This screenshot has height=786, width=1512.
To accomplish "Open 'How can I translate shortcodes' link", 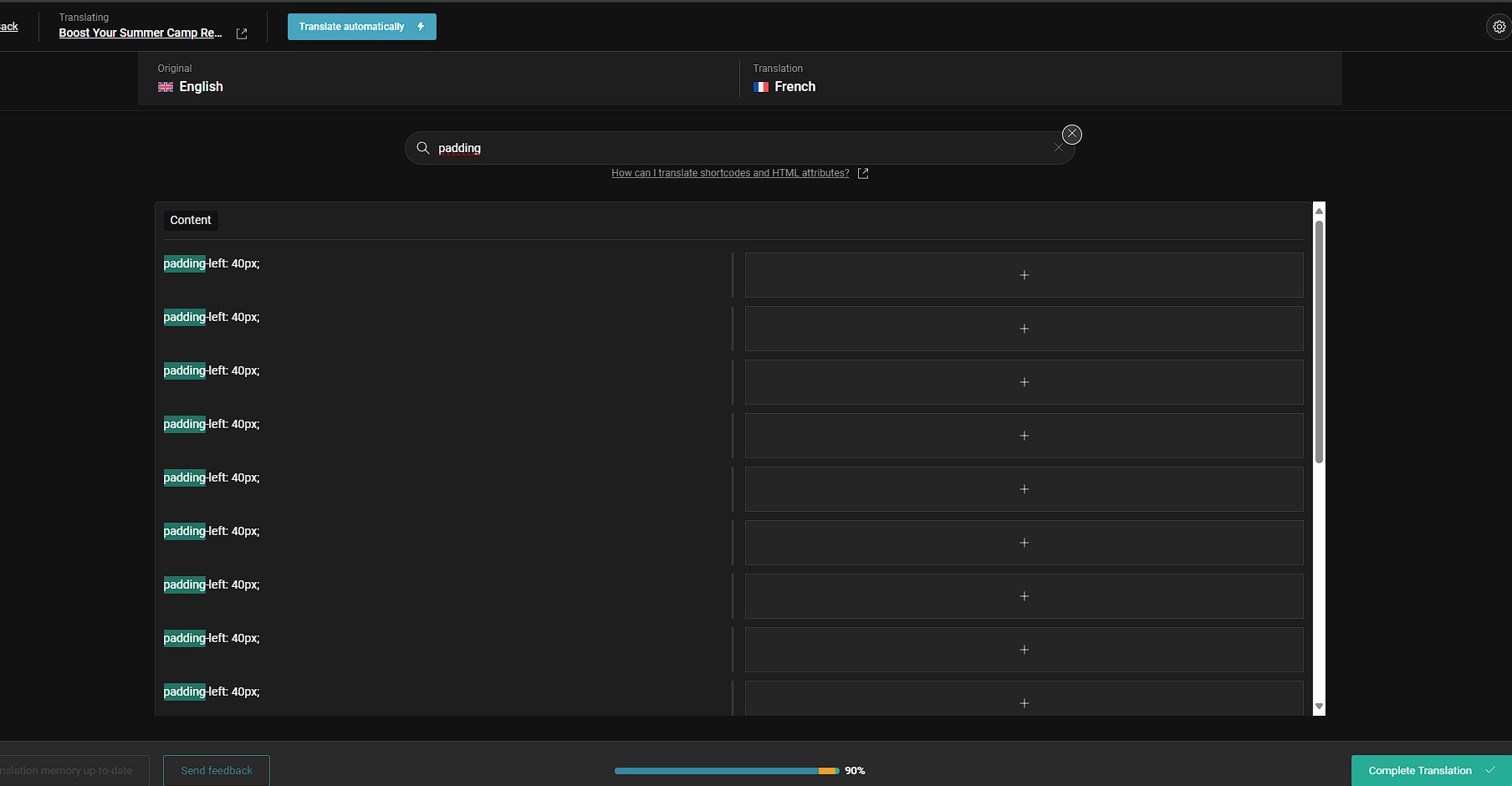I will click(x=729, y=173).
